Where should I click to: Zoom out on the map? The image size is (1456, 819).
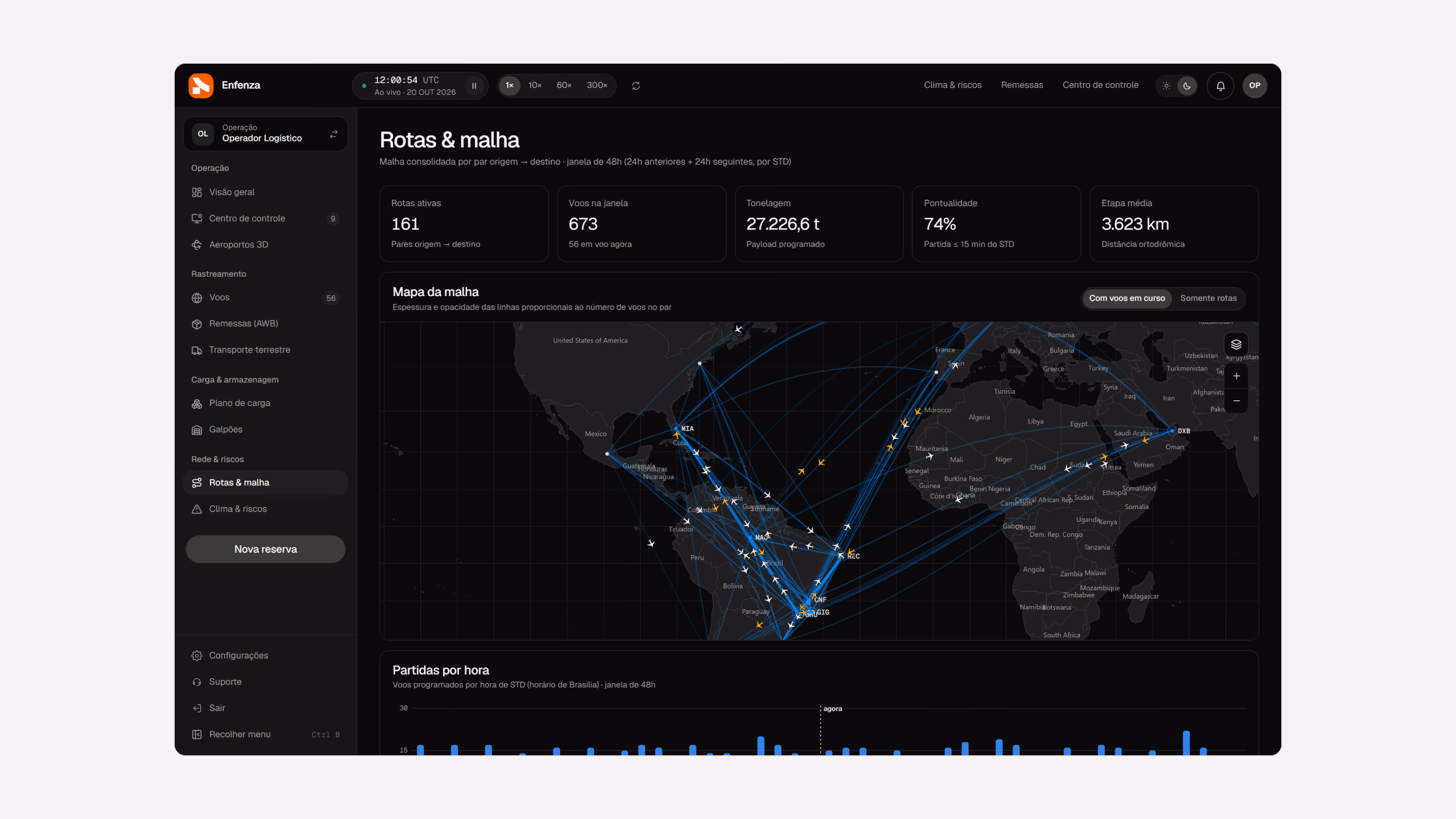[x=1236, y=401]
